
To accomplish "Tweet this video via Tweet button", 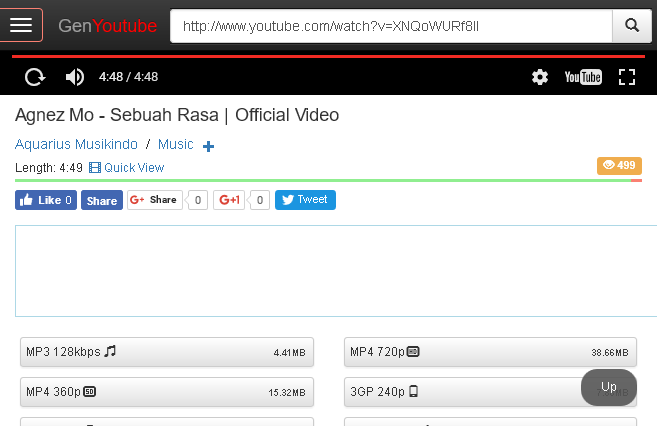I will coord(305,200).
